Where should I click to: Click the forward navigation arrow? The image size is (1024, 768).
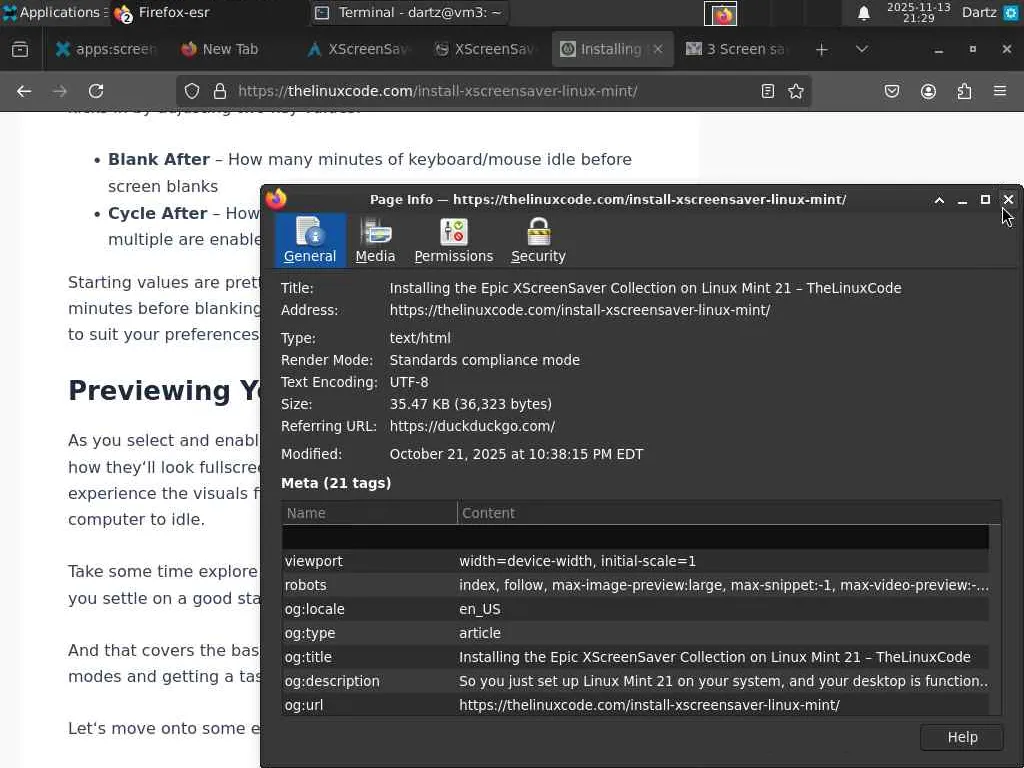pyautogui.click(x=60, y=91)
